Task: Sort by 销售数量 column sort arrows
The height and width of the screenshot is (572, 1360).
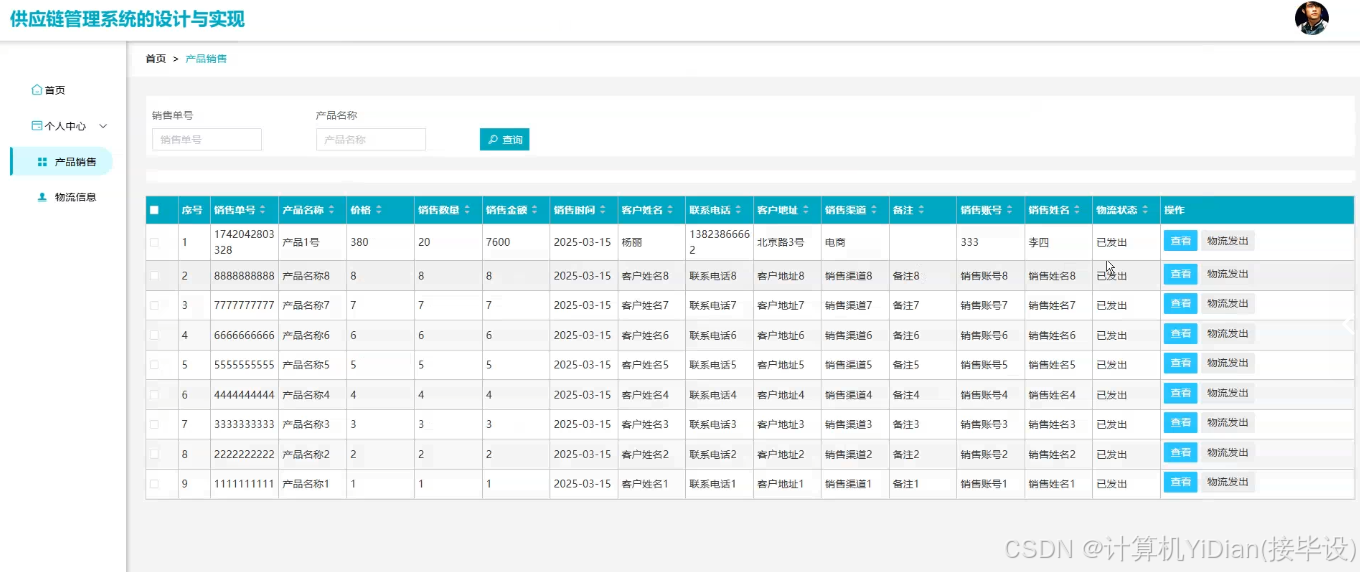Action: coord(467,210)
